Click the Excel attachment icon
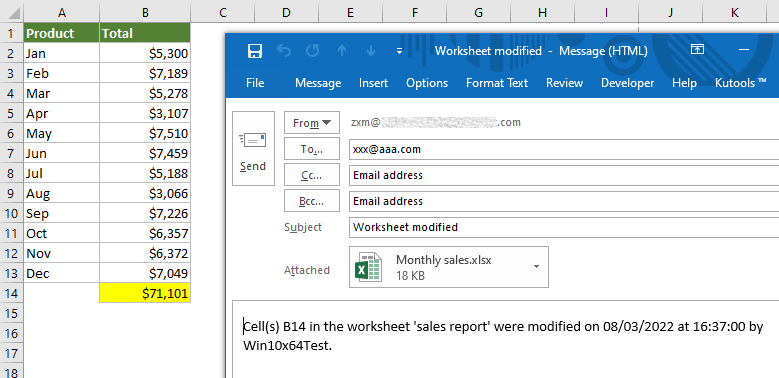The width and height of the screenshot is (779, 378). pyautogui.click(x=368, y=267)
